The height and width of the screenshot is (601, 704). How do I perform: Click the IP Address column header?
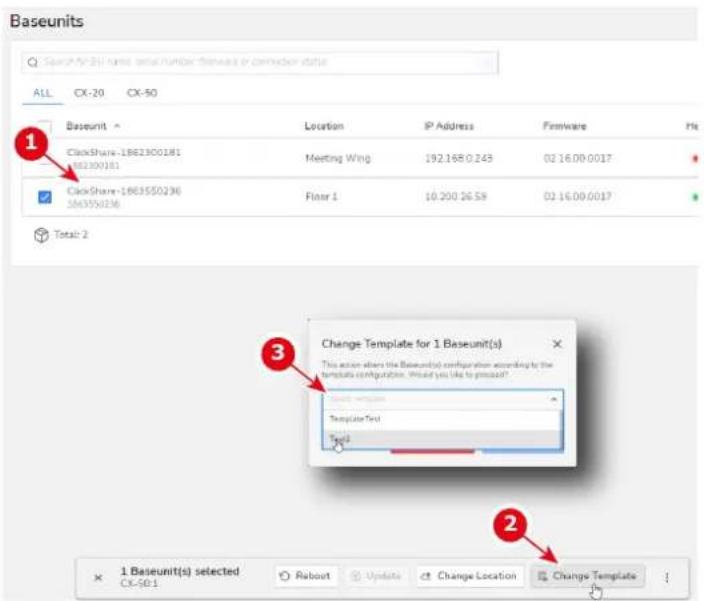click(449, 126)
